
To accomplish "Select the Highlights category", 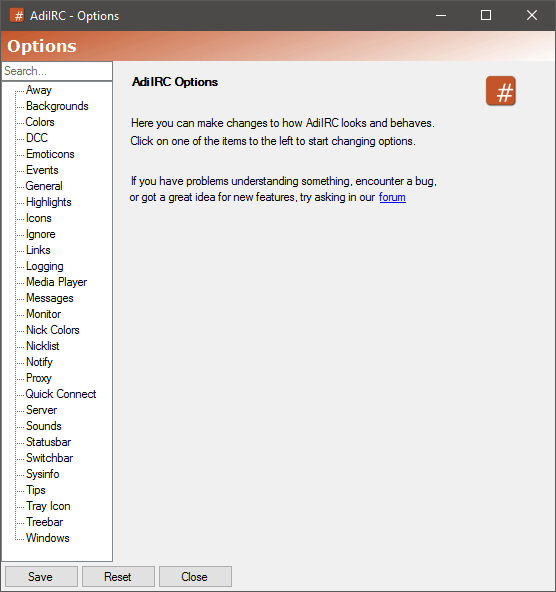I will click(x=49, y=202).
